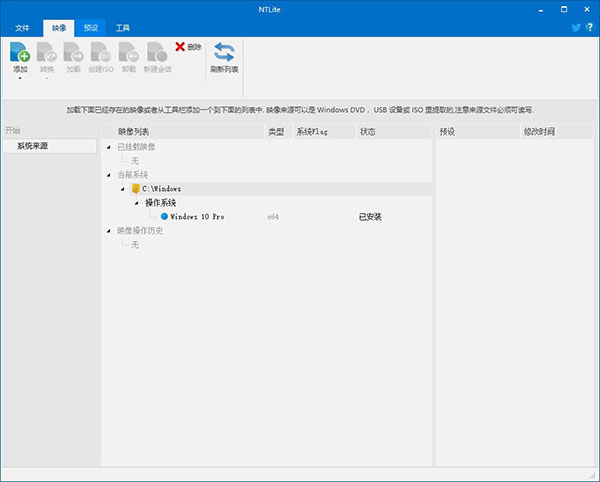Collapse the C:\Windows node
This screenshot has height=482, width=600.
[122, 189]
